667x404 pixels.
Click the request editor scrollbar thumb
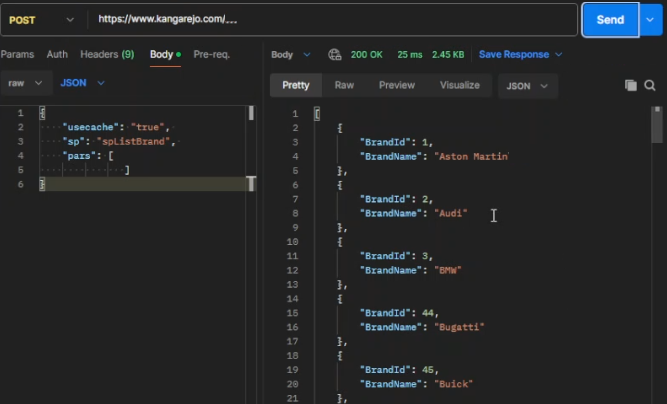pos(251,113)
